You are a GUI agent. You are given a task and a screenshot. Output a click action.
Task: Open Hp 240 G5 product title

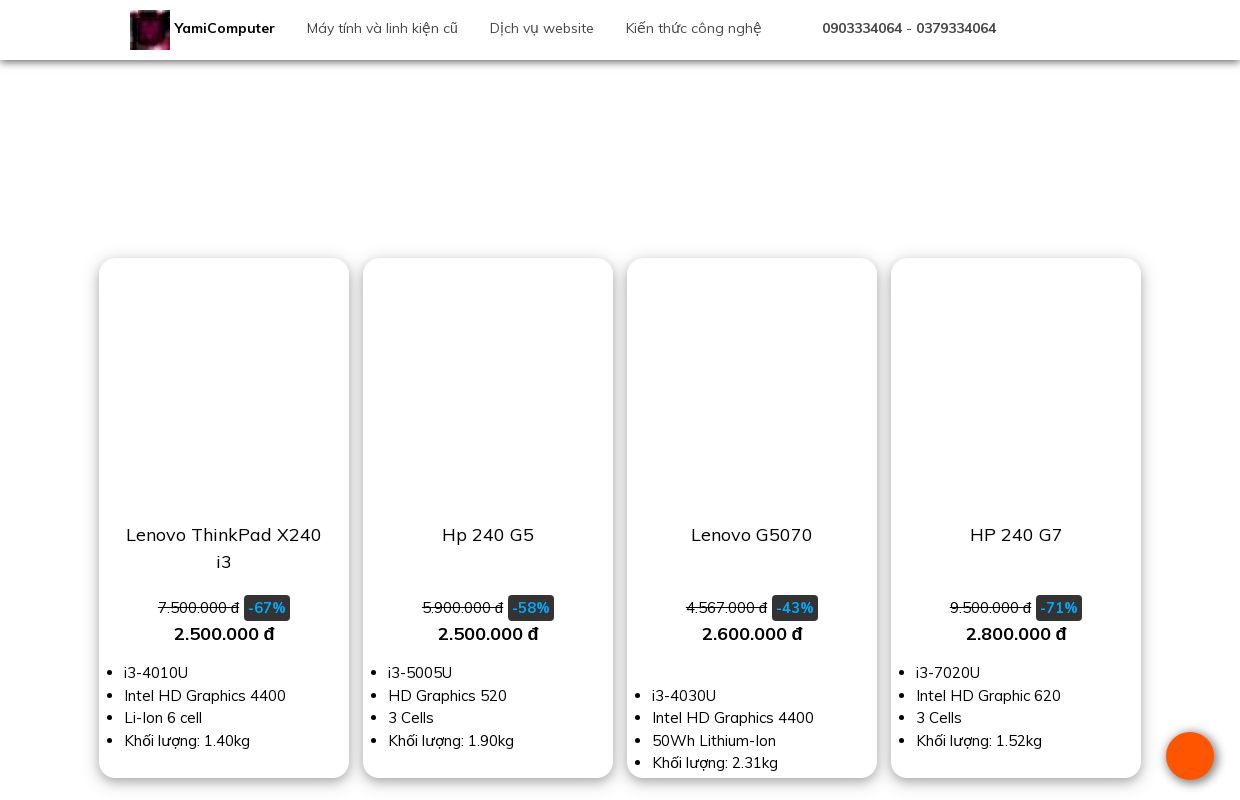[x=488, y=535]
